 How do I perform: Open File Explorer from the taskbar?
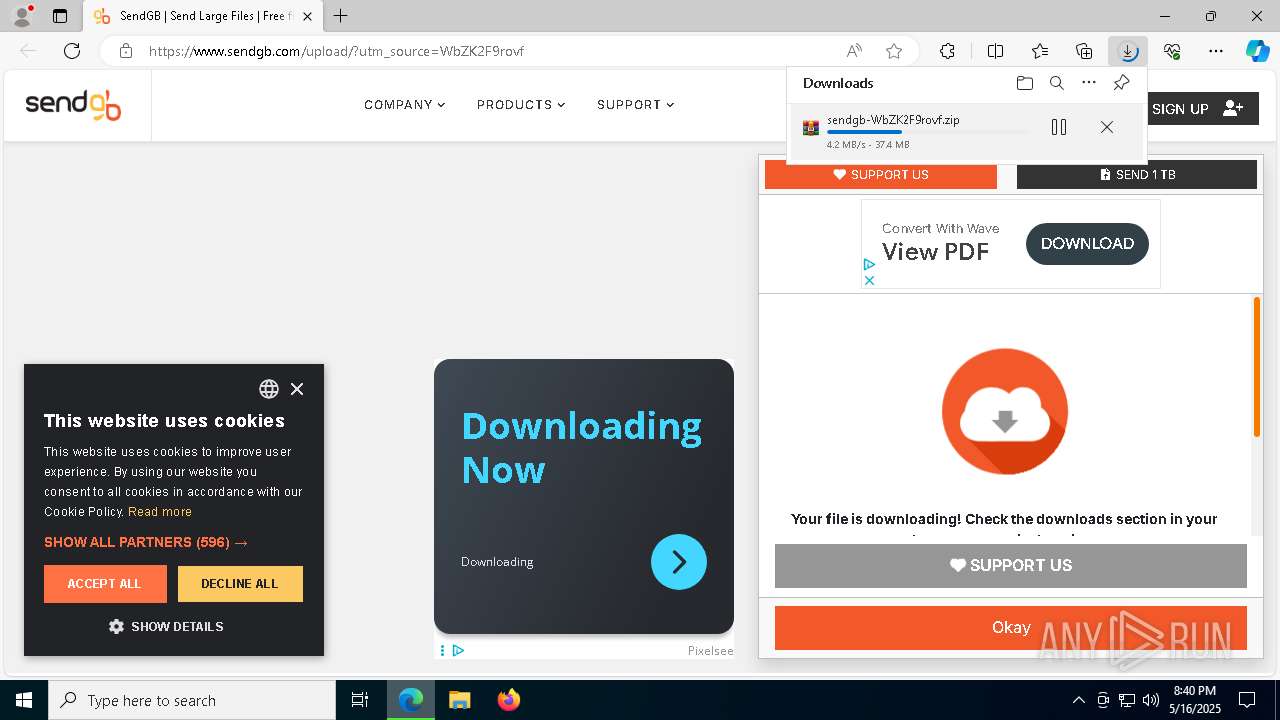[459, 700]
